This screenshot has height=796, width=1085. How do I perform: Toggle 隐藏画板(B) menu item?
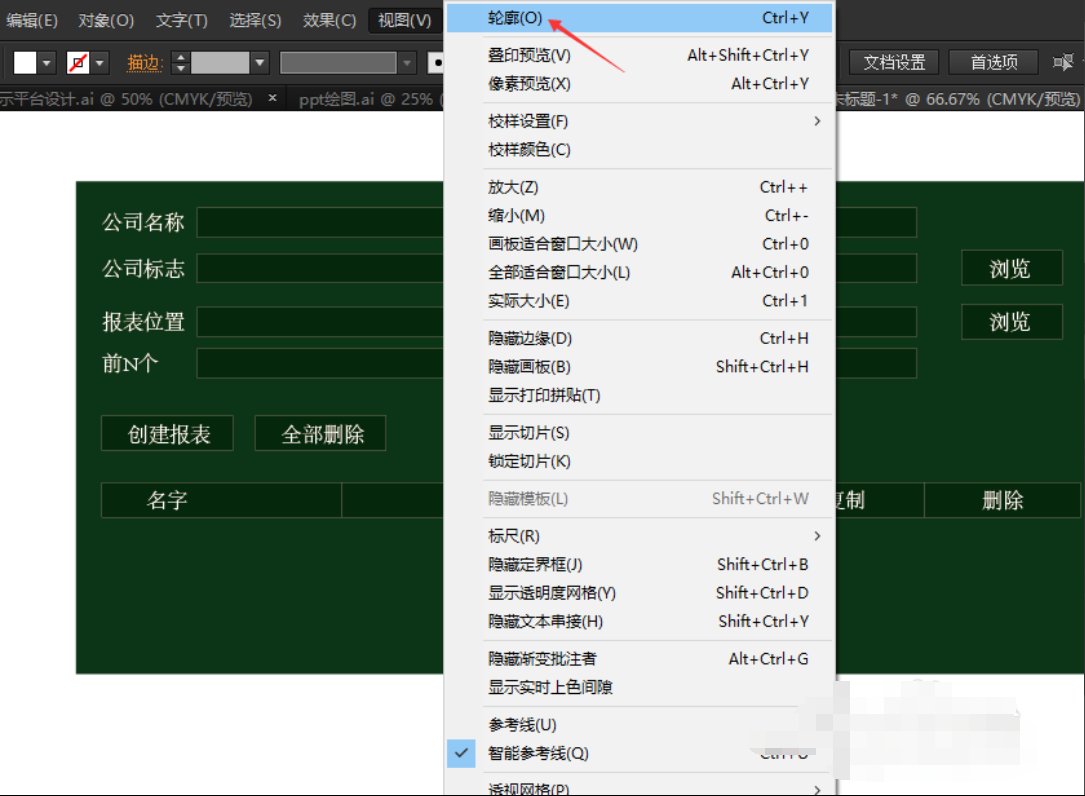(x=639, y=367)
